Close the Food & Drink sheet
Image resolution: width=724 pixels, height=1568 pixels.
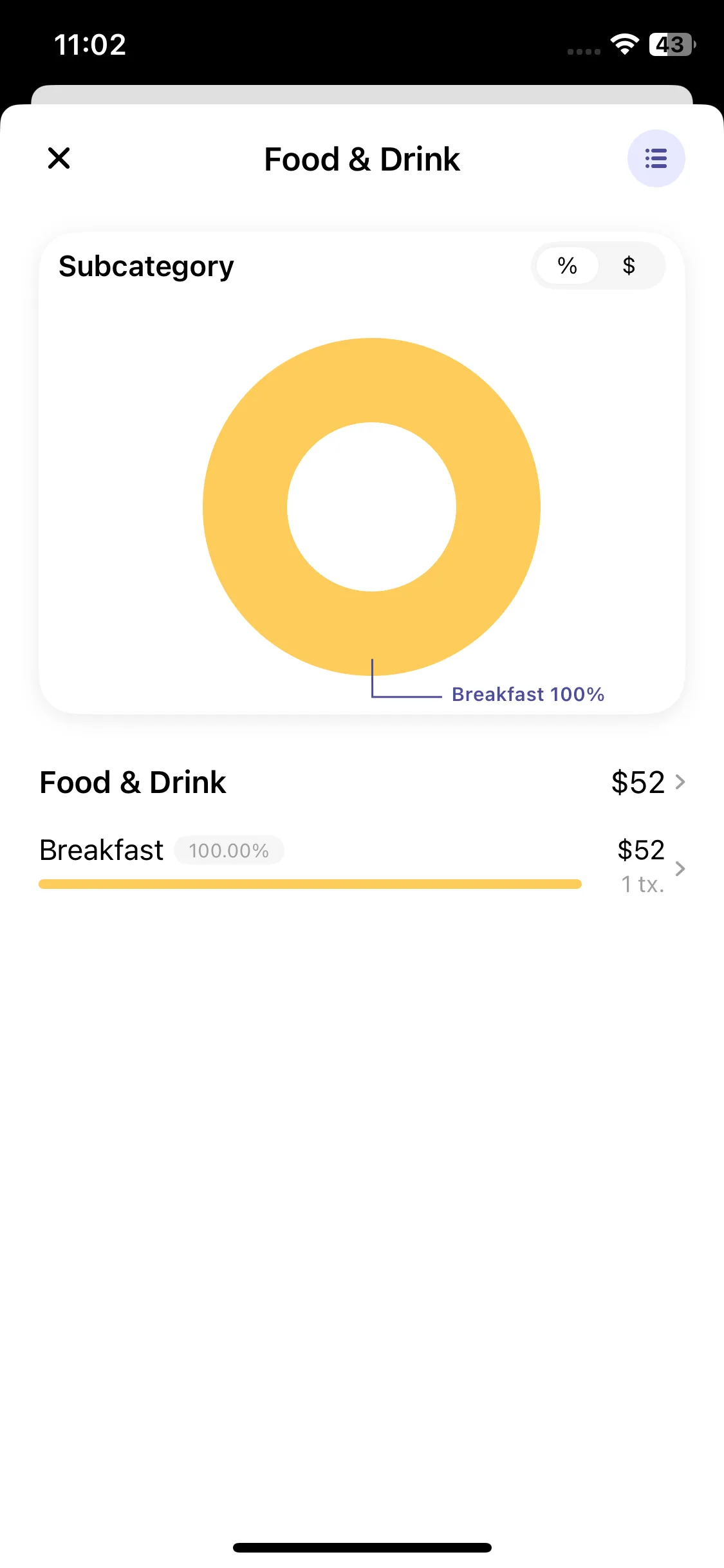coord(59,158)
